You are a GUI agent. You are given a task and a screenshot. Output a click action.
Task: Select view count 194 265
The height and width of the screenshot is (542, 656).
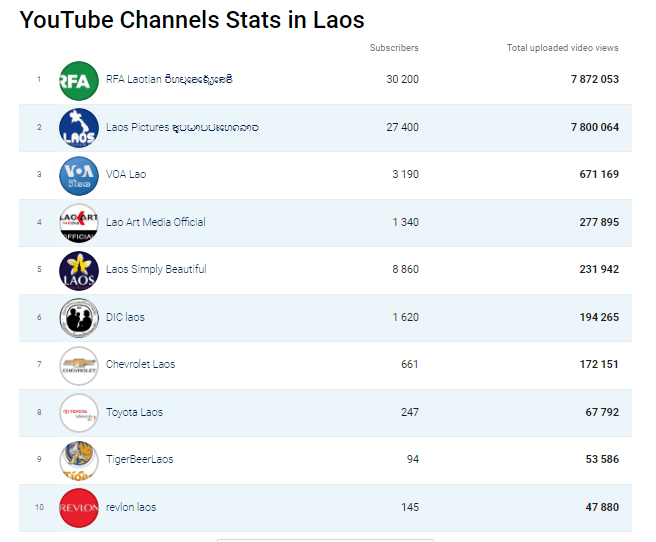tap(599, 317)
